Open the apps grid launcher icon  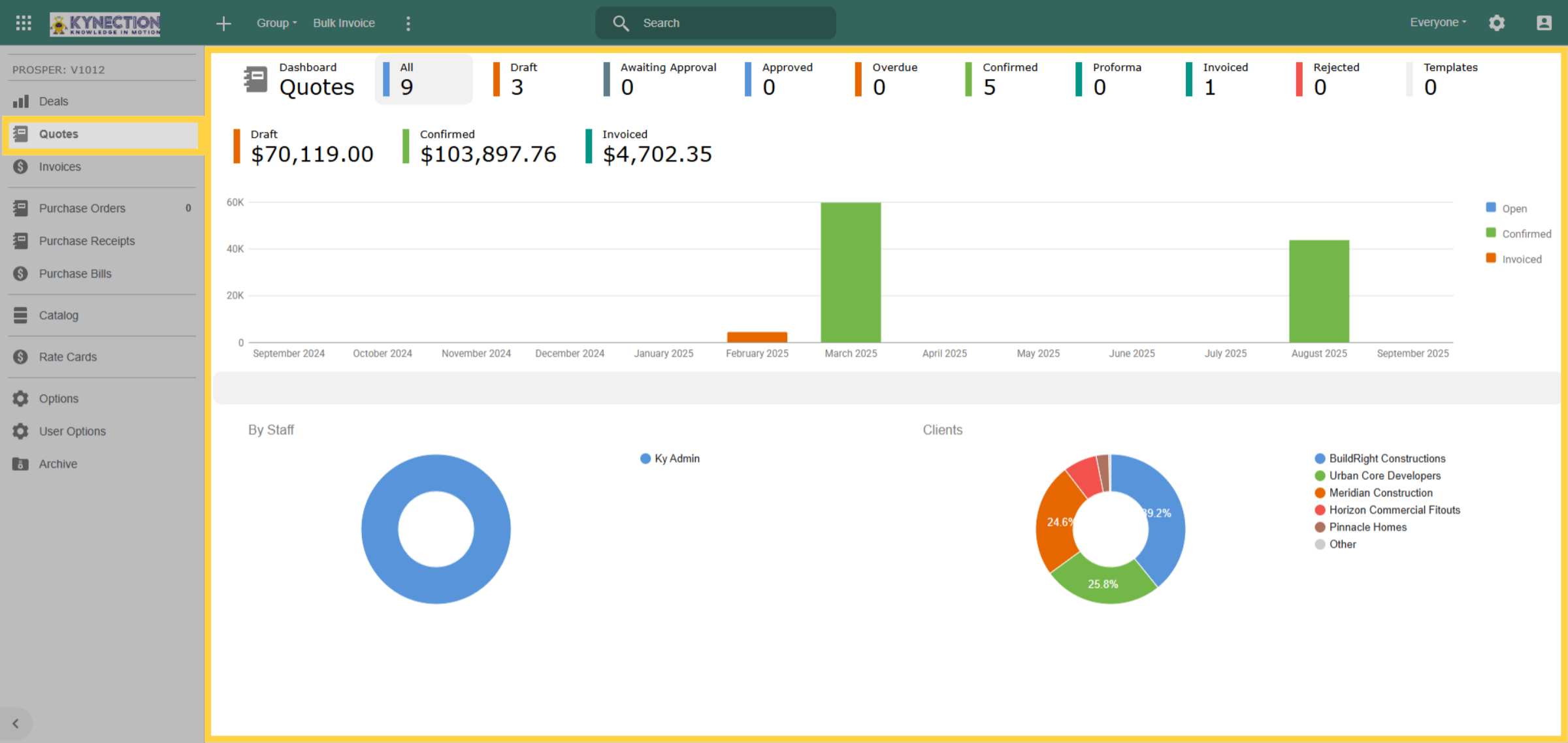(24, 23)
